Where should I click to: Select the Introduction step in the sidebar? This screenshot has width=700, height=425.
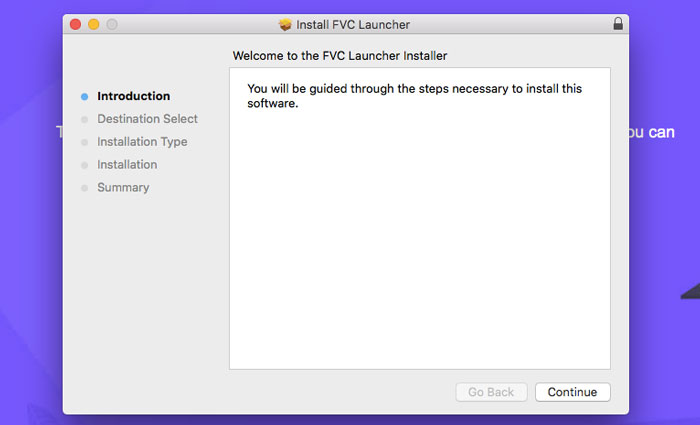pyautogui.click(x=133, y=96)
